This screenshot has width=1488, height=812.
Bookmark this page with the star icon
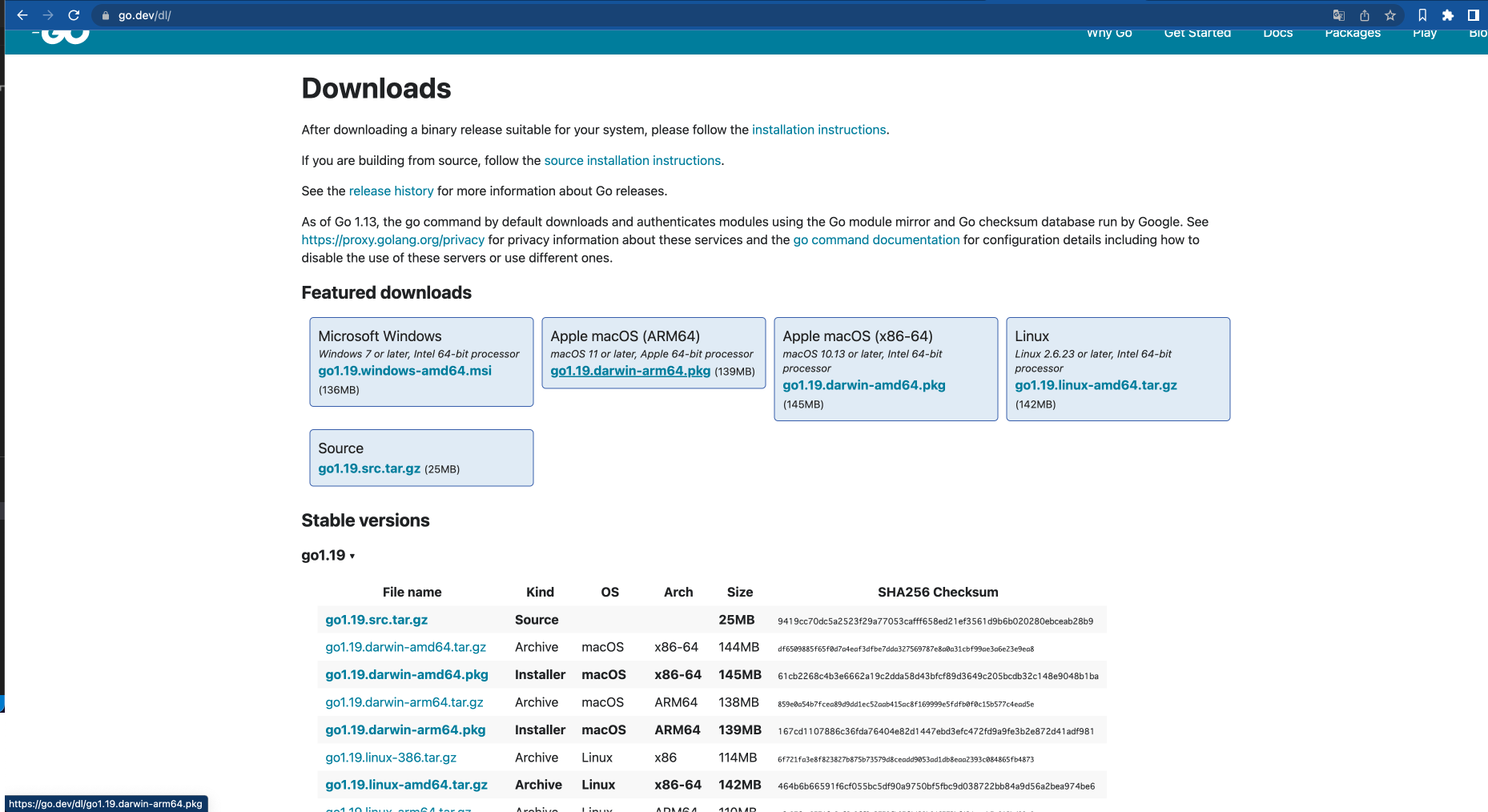point(1390,15)
